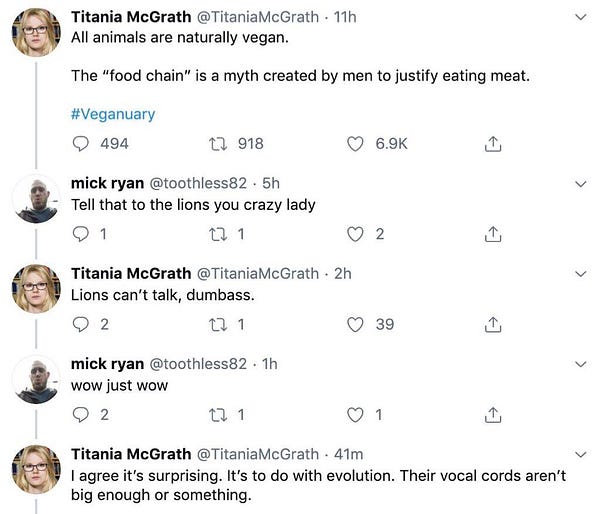Like the tweet with 6.9K likes
The image size is (600, 514).
click(x=355, y=144)
